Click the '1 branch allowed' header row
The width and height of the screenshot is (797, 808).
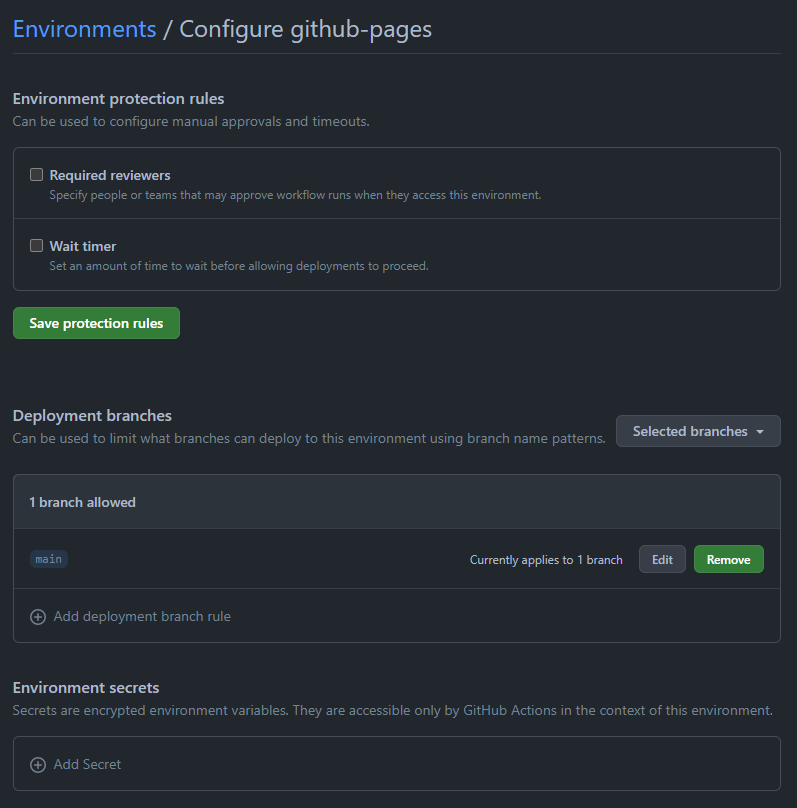(82, 502)
